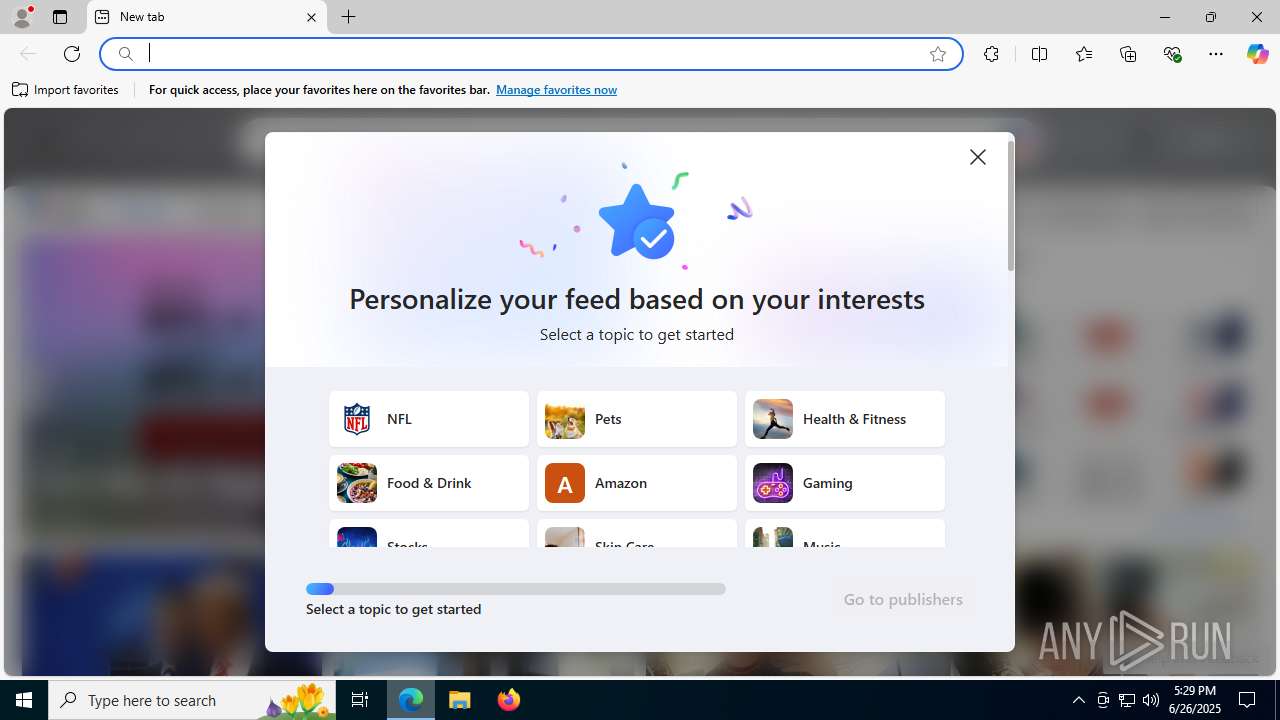Click Go to publishers button
Screen dimensions: 1280x720
903,600
